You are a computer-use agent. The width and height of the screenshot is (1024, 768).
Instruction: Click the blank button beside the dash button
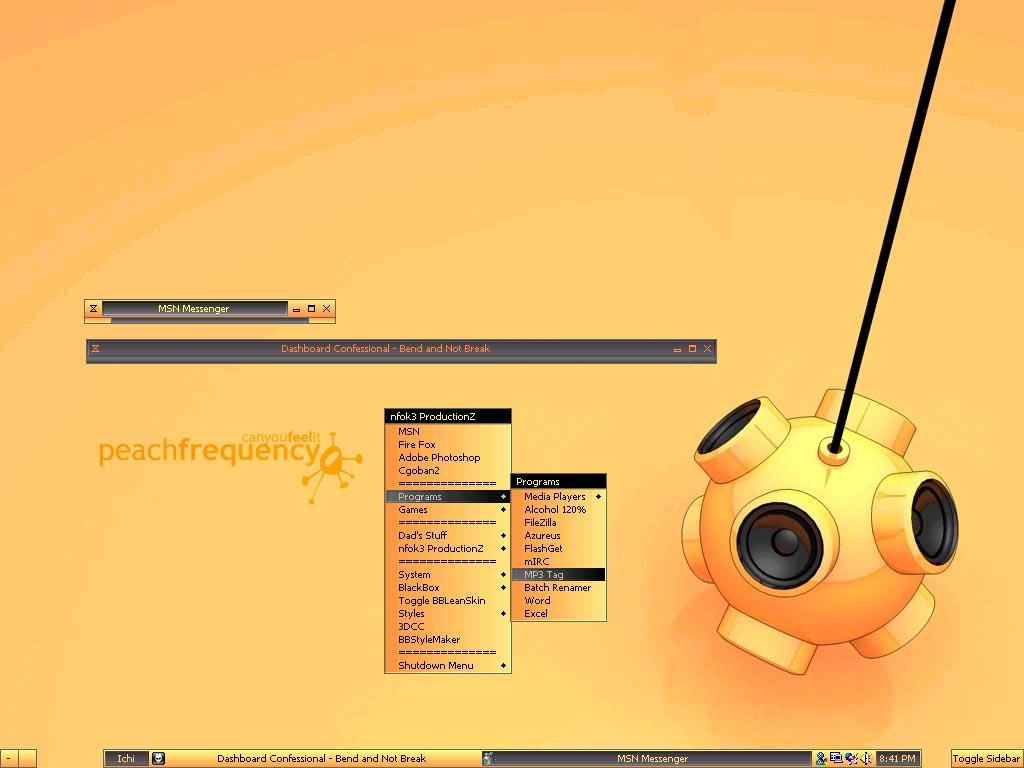27,759
